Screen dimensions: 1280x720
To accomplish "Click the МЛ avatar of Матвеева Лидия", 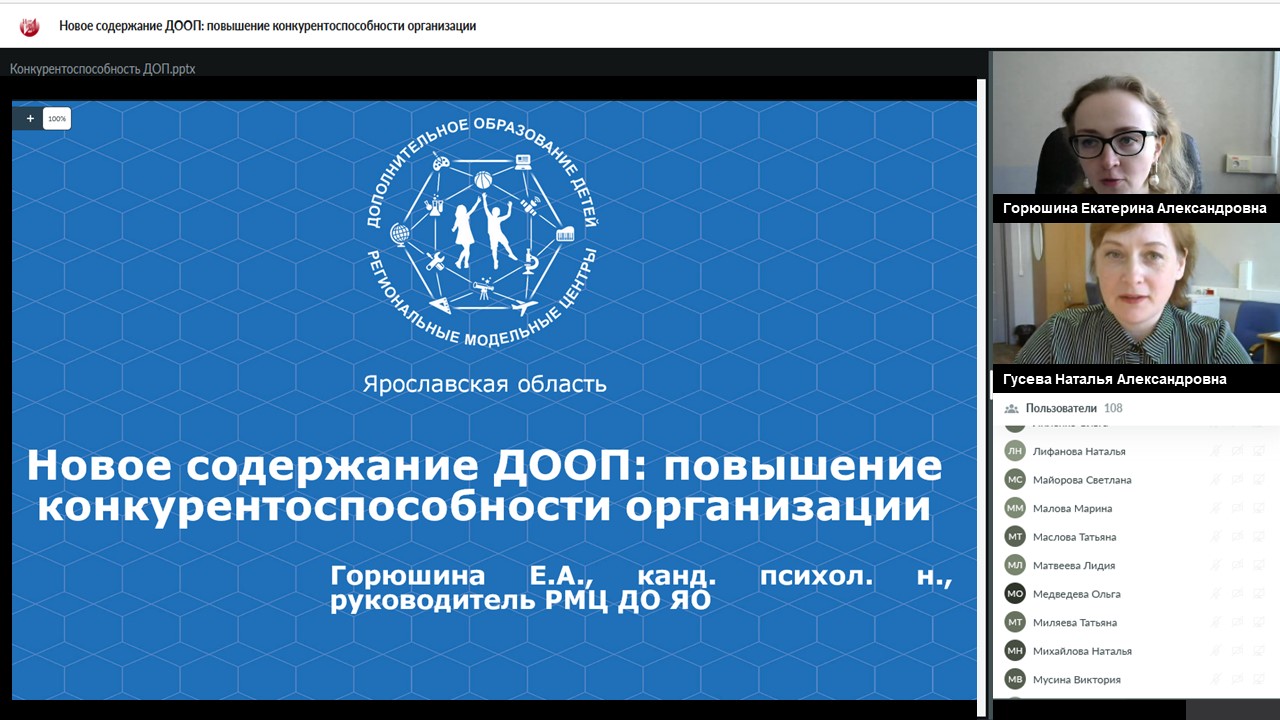I will point(1015,565).
